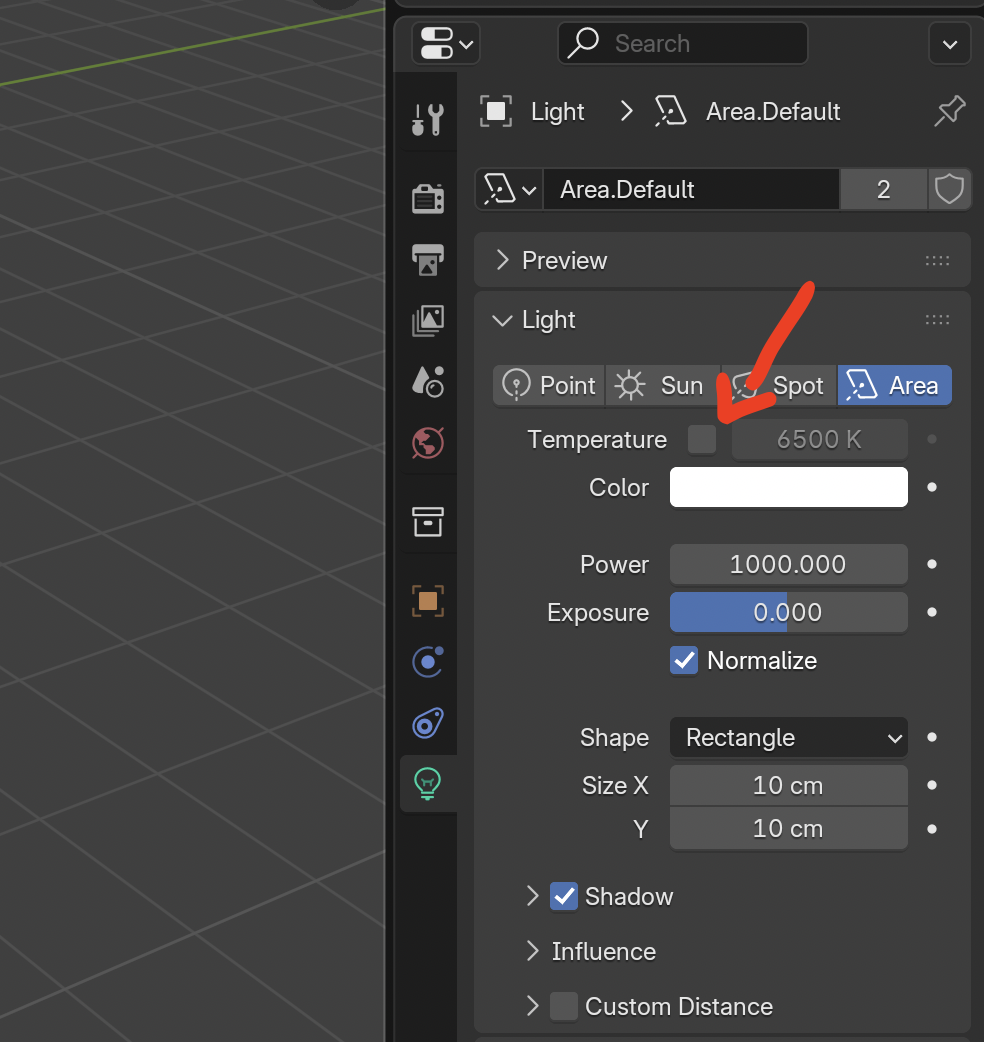Image resolution: width=984 pixels, height=1042 pixels.
Task: Toggle fake user shield button
Action: 948,190
